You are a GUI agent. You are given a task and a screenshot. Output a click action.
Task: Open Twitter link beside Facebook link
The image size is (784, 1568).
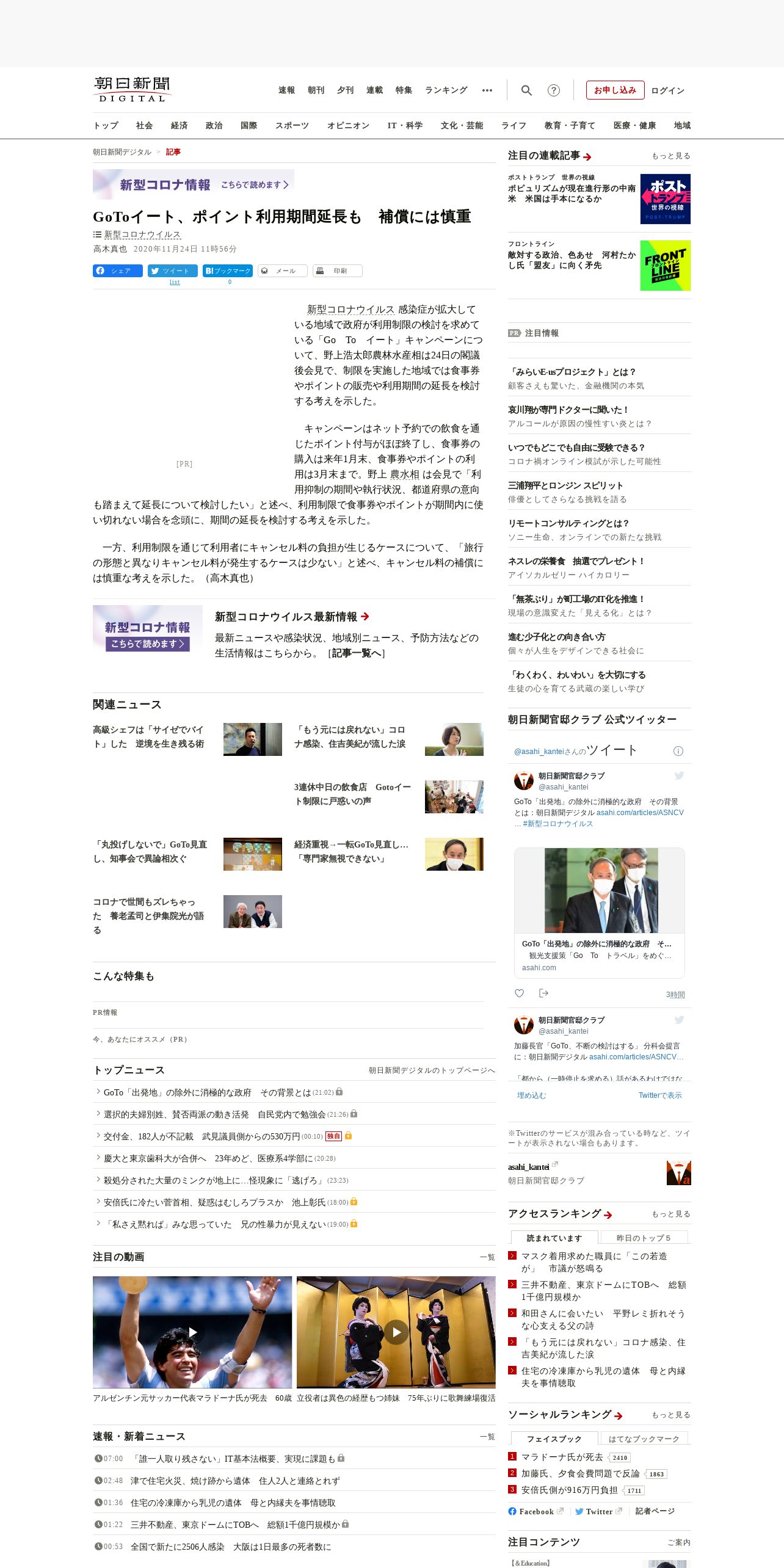coord(598,1511)
